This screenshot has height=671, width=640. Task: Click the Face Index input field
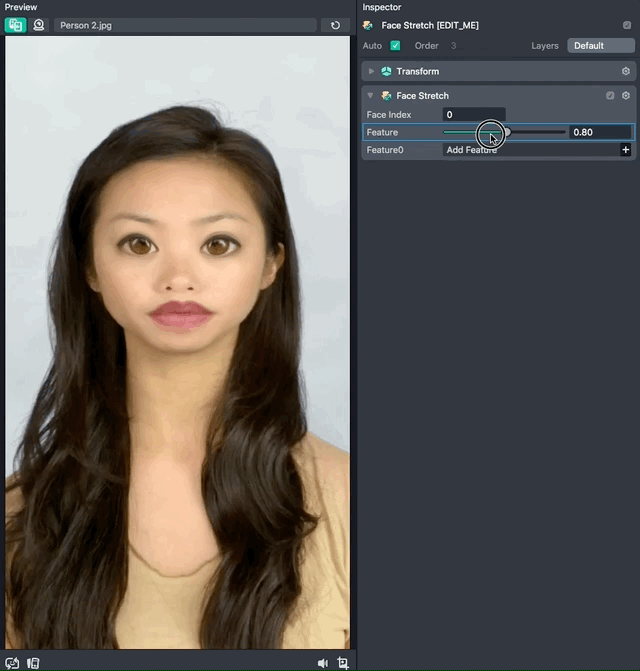pyautogui.click(x=473, y=115)
